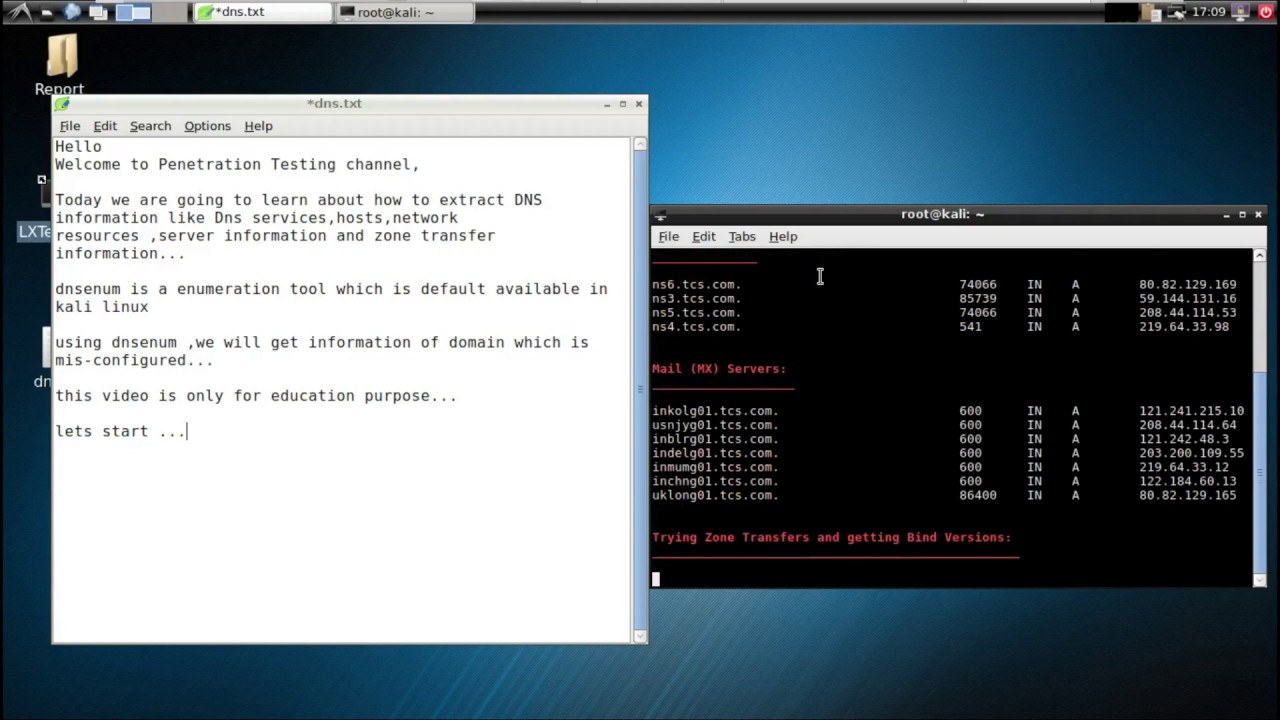This screenshot has width=1280, height=720.
Task: Open Help menu in terminal window
Action: point(783,237)
